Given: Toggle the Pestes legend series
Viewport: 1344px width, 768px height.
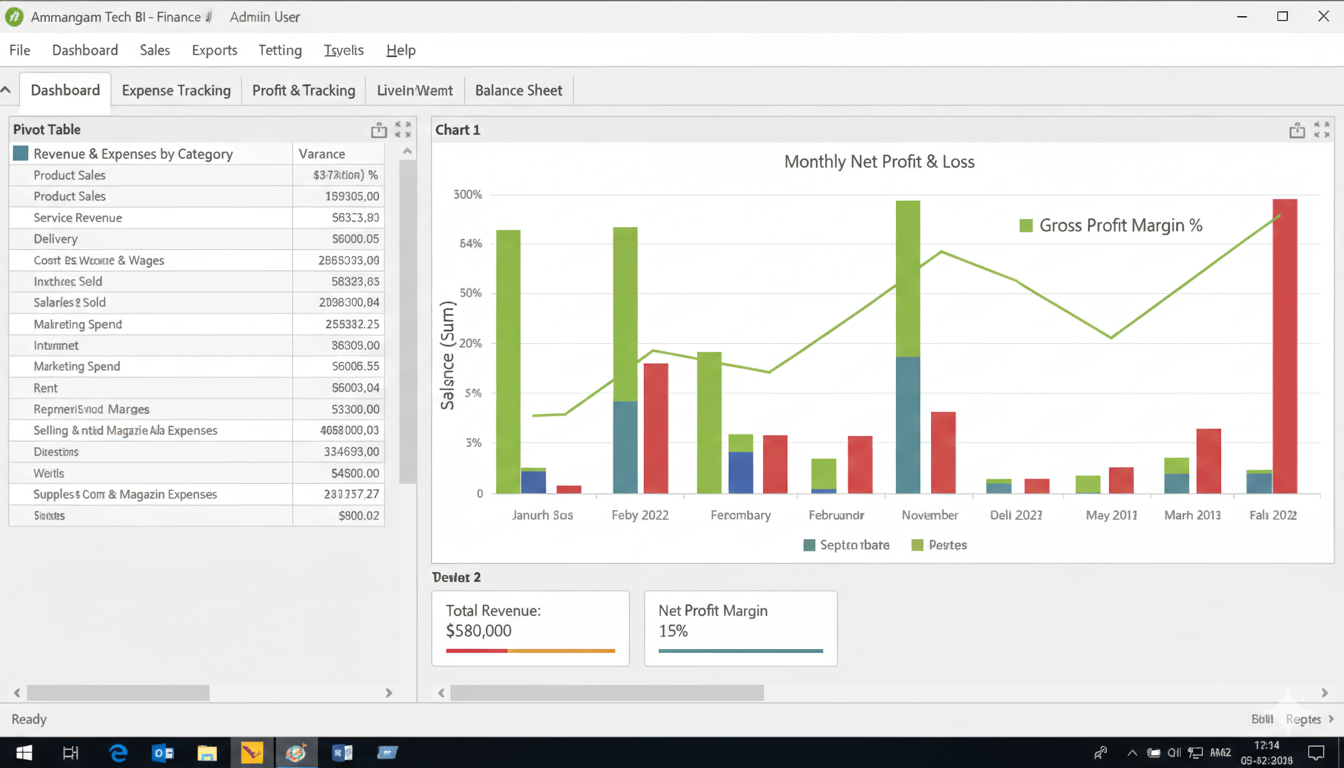Looking at the screenshot, I should coord(917,545).
